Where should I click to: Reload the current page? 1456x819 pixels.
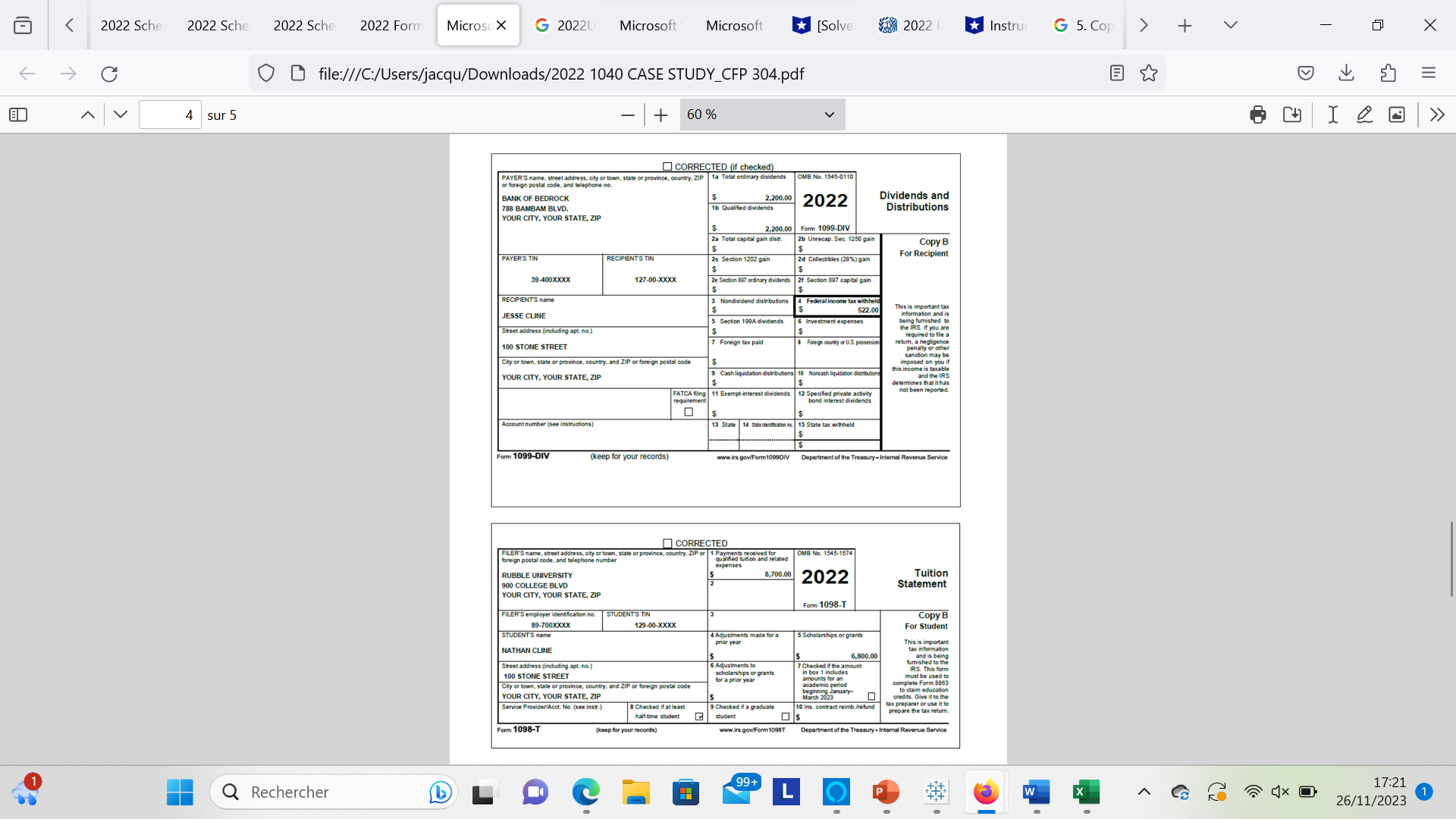coord(109,73)
